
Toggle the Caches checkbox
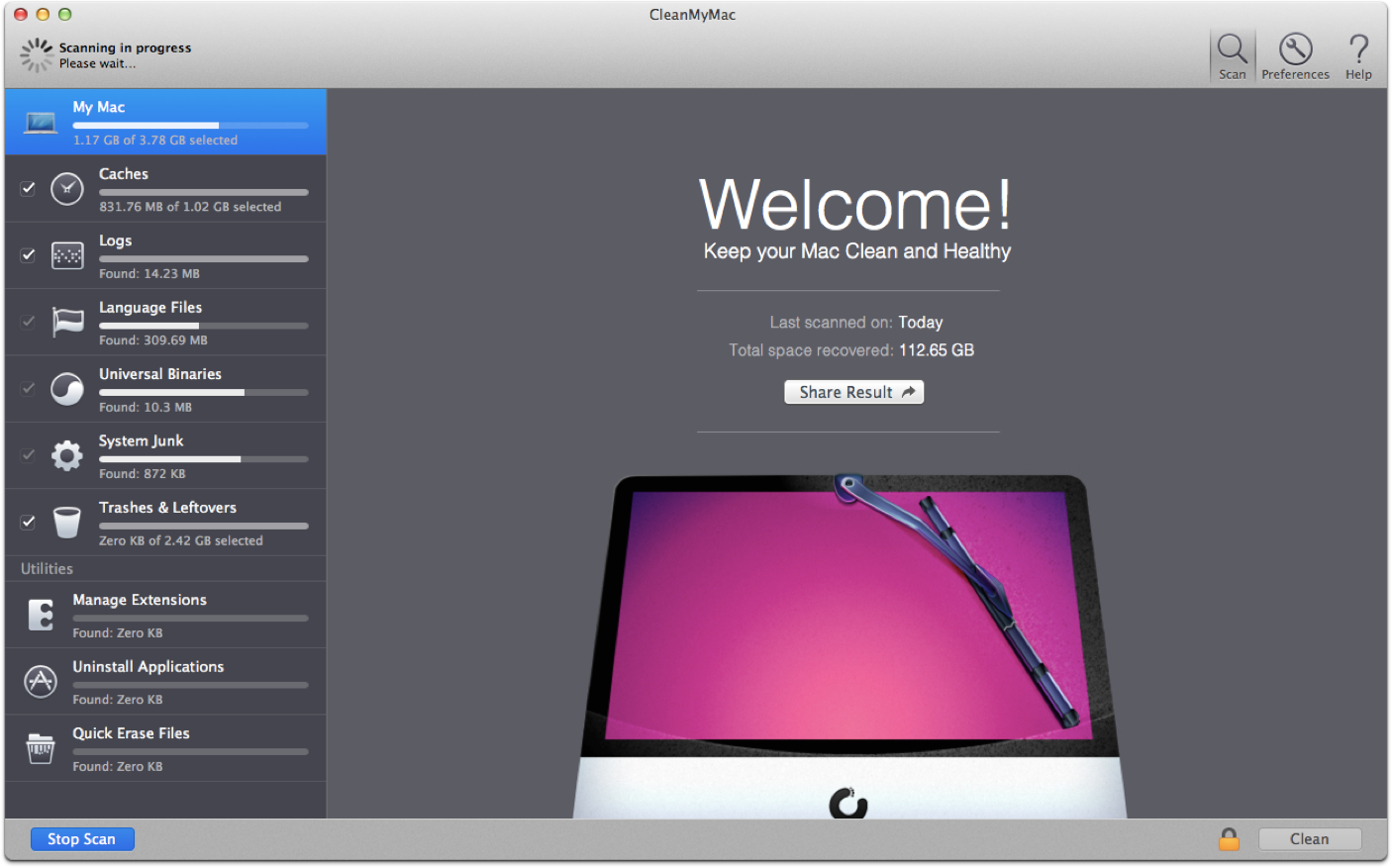point(28,188)
